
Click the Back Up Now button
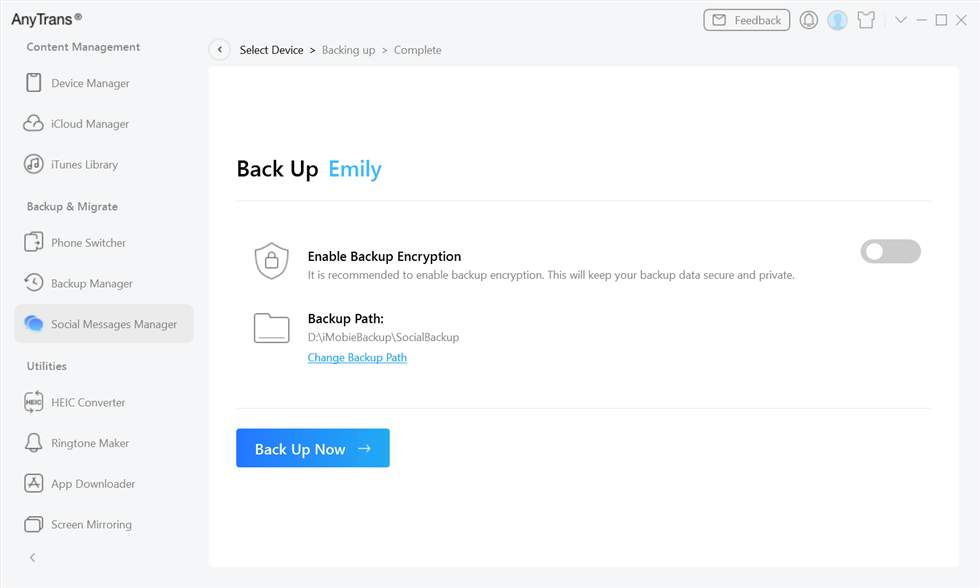(x=313, y=448)
